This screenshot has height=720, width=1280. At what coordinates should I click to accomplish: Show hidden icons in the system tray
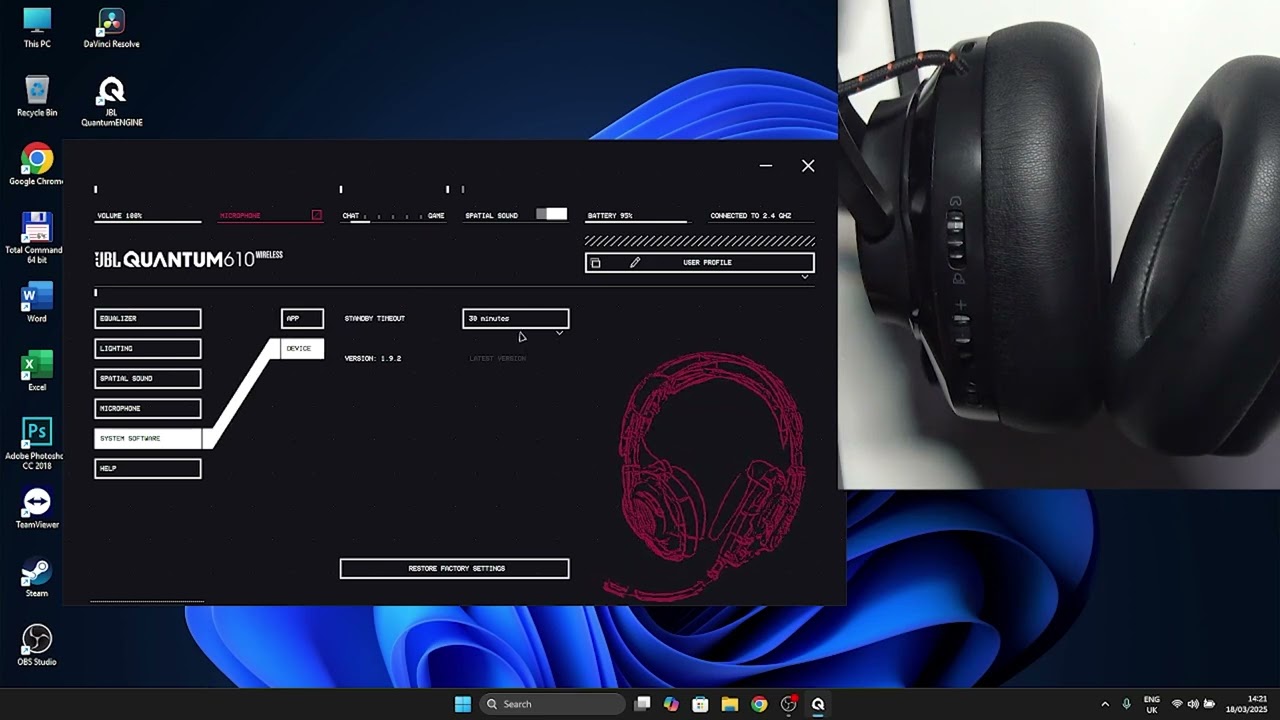pos(1105,704)
